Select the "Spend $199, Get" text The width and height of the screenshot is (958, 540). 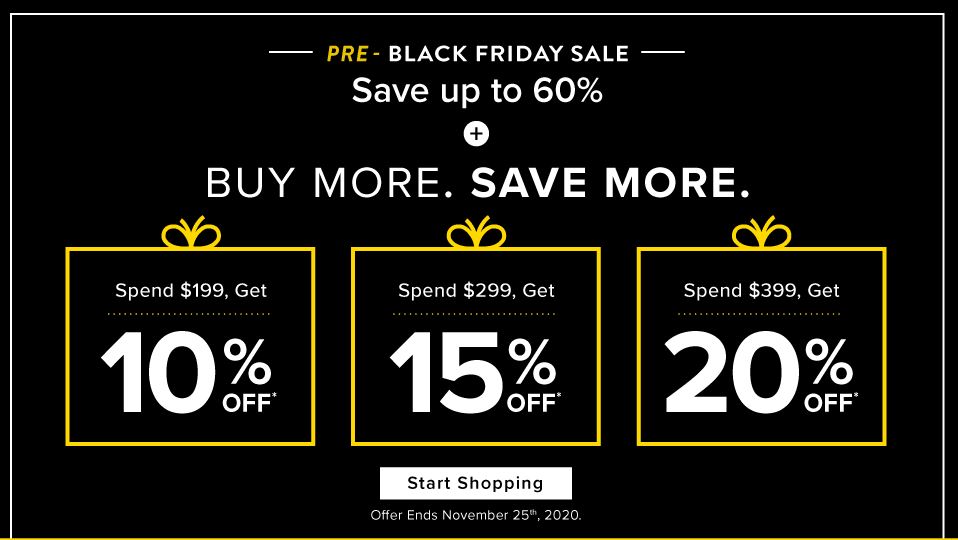pyautogui.click(x=191, y=291)
